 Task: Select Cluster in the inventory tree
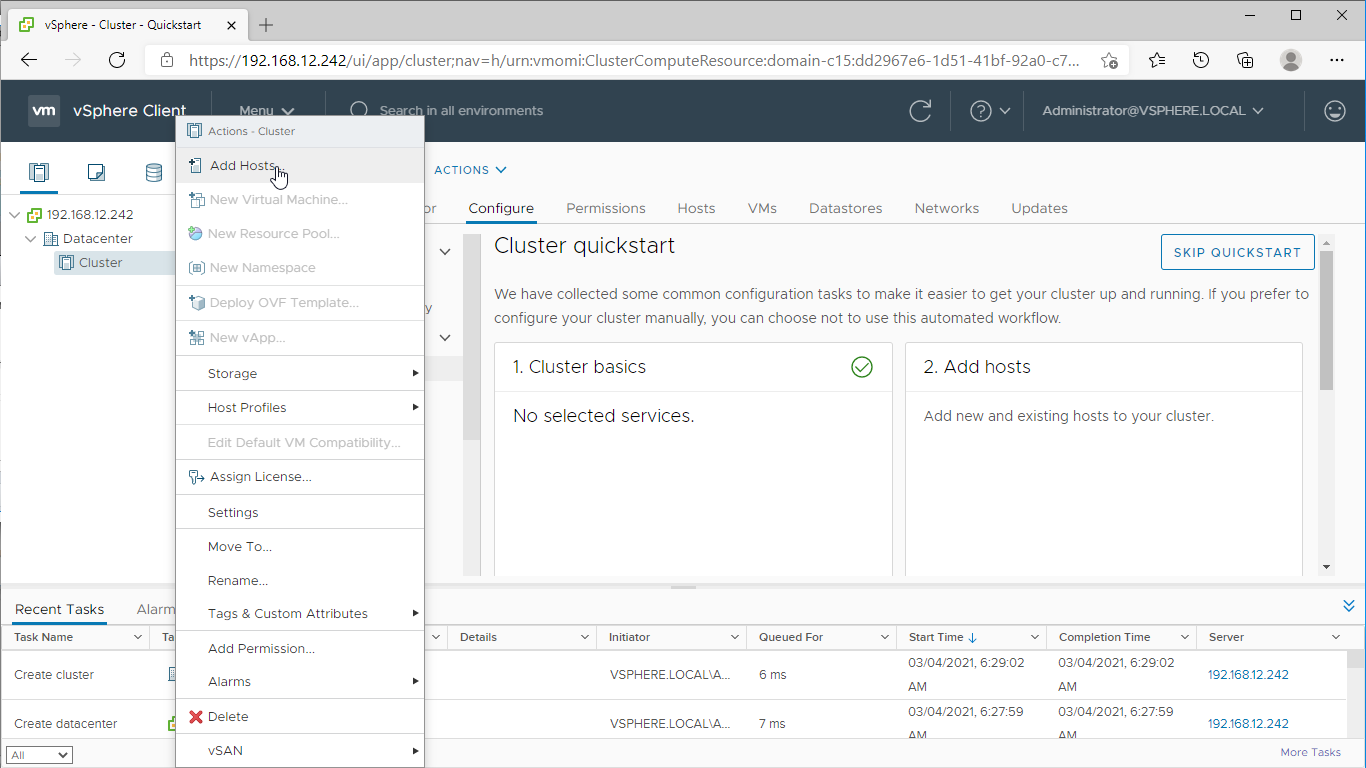coord(100,263)
